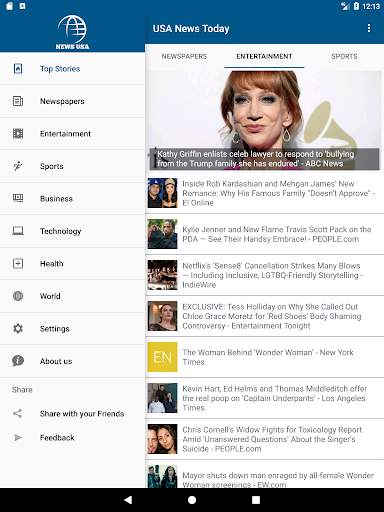Read Inside Rob Kardashian and Mehgan James story
The height and width of the screenshot is (512, 384).
pyautogui.click(x=279, y=193)
